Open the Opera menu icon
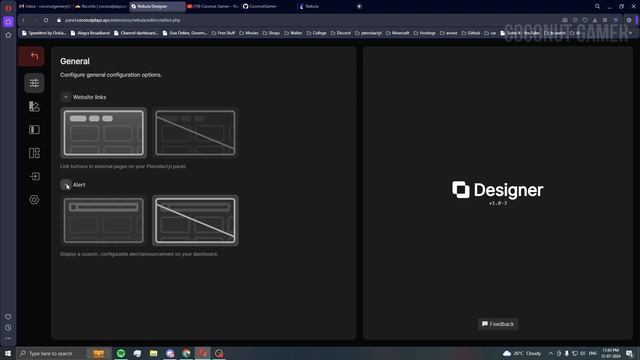640x360 pixels. 8,8
